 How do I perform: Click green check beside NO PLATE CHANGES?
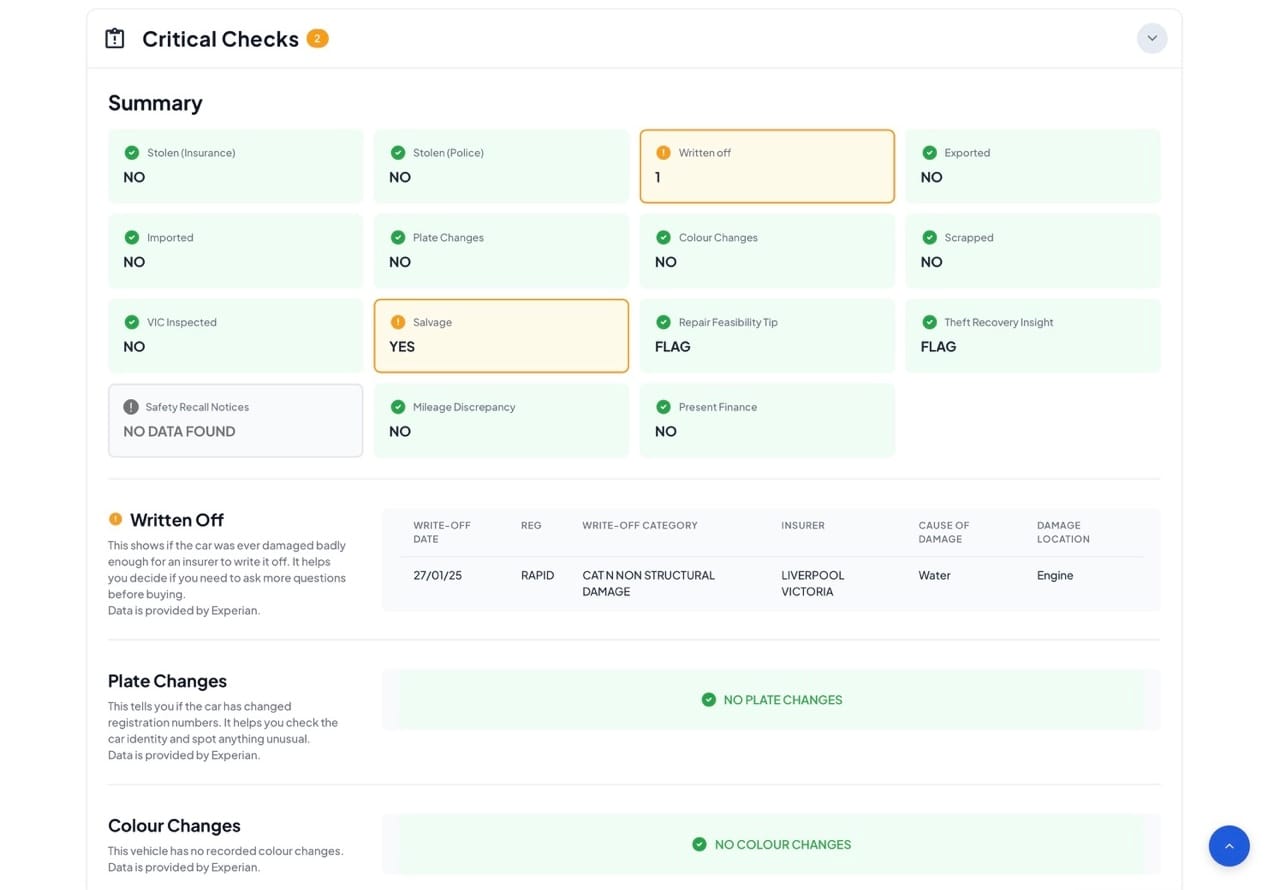[709, 700]
